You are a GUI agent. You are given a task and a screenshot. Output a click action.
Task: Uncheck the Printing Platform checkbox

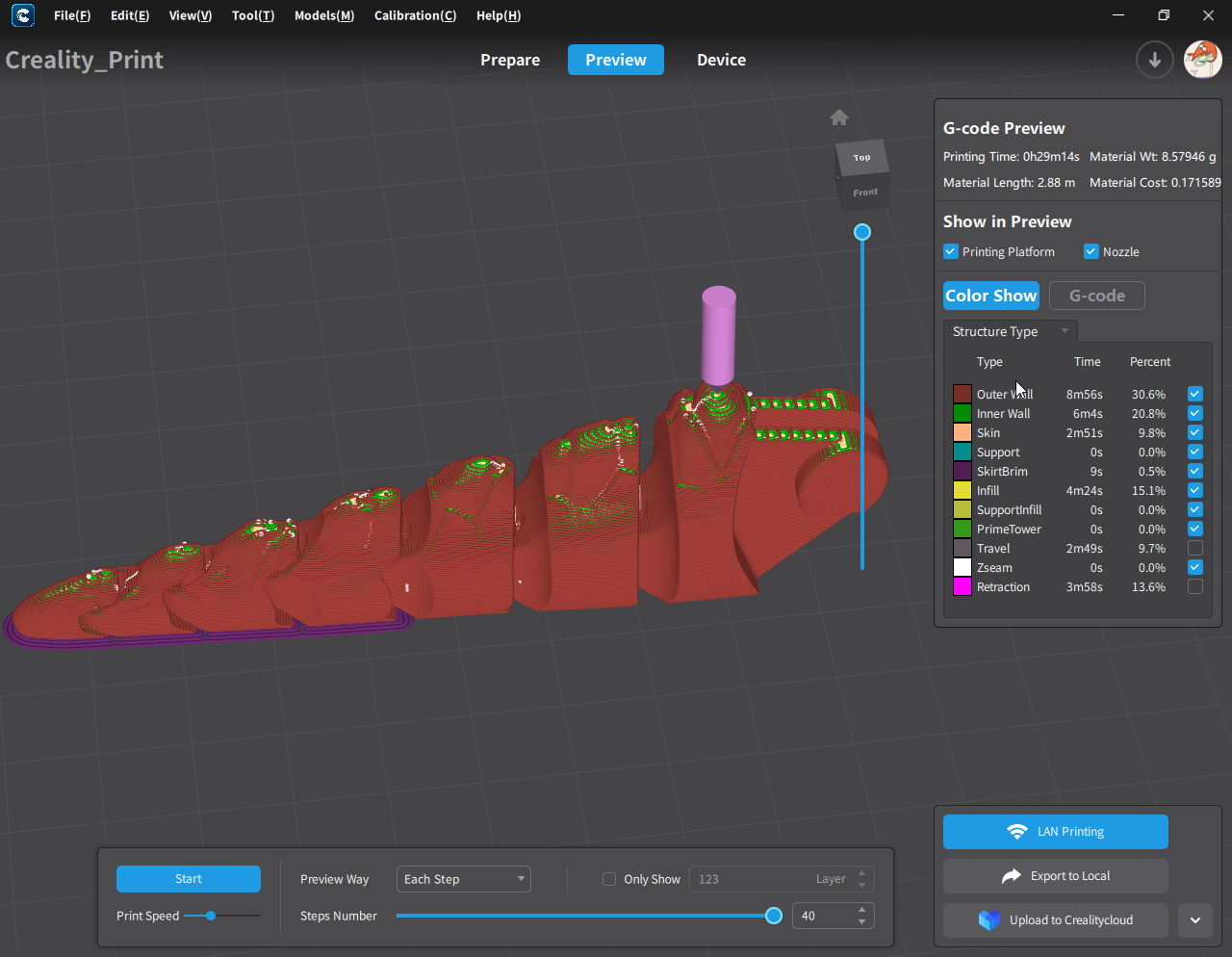[951, 252]
